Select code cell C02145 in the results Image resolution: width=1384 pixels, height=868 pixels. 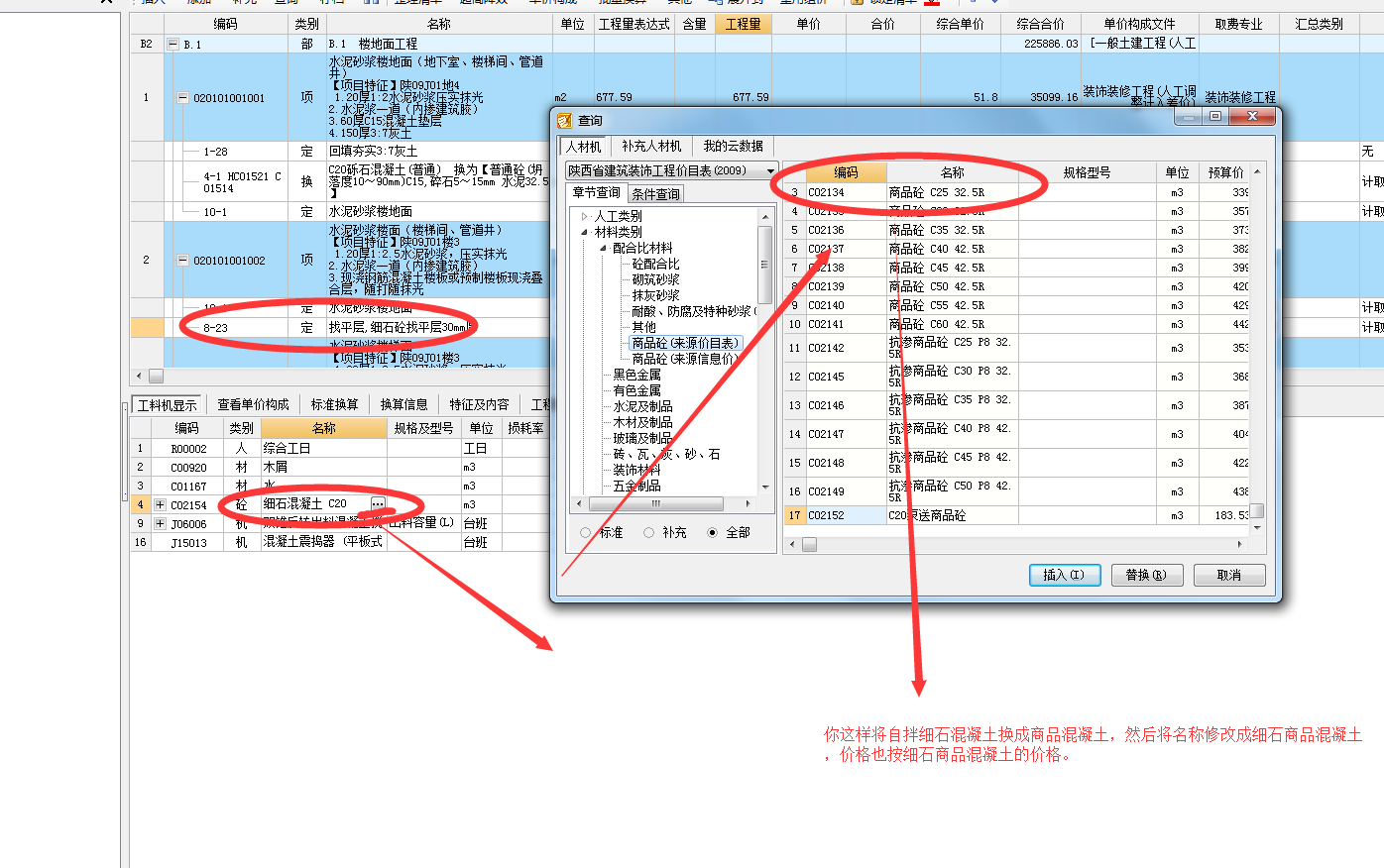[845, 377]
